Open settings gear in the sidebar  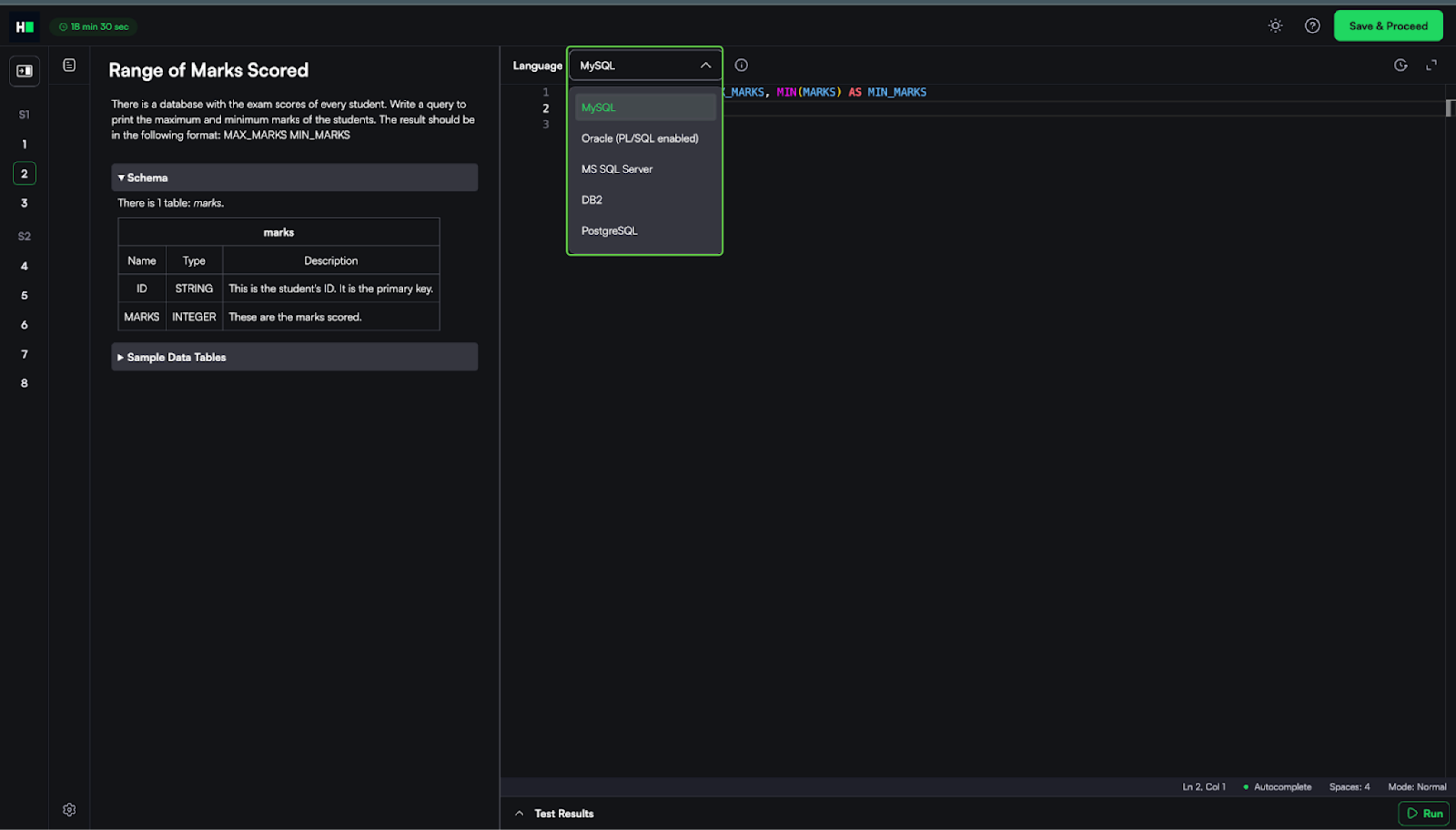pos(69,809)
